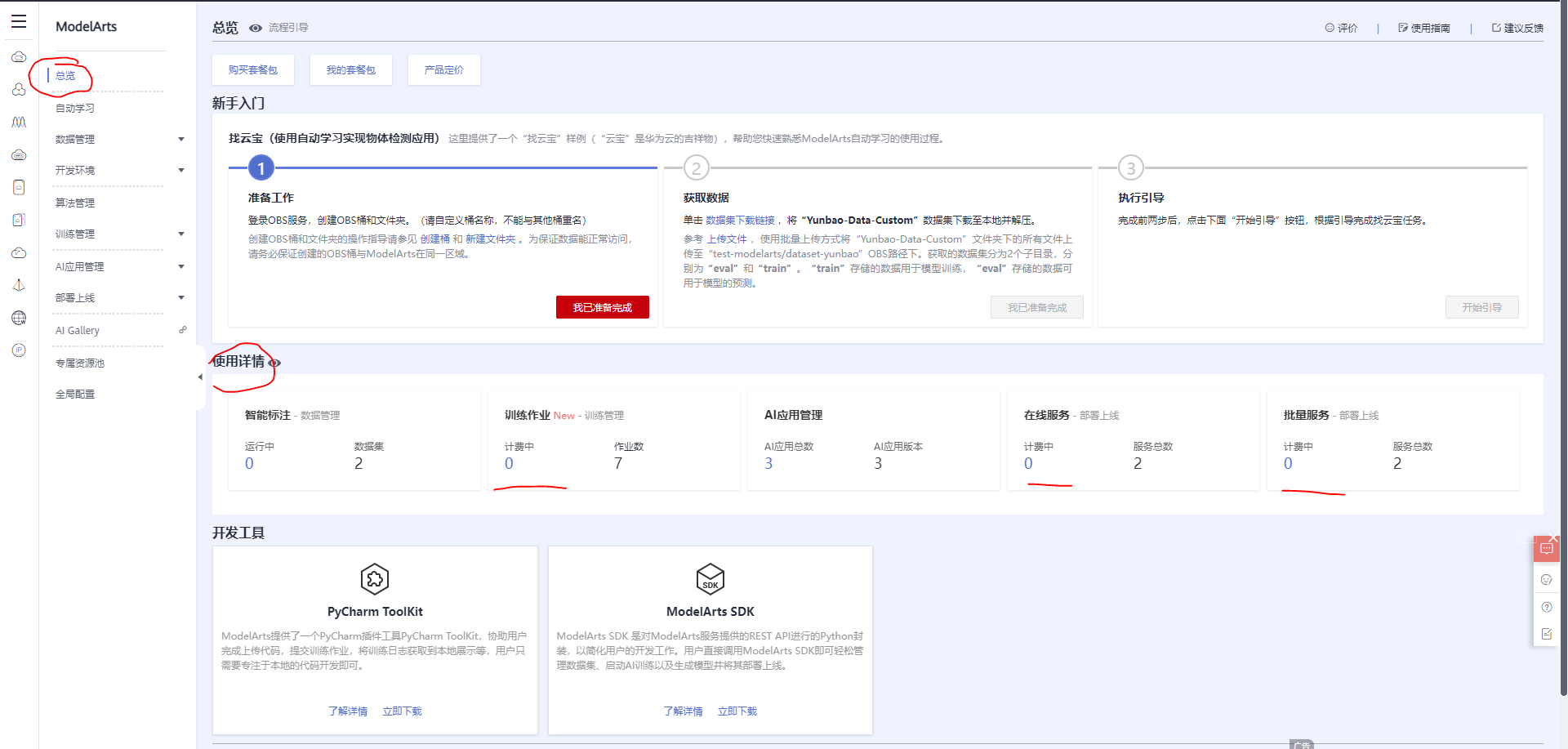The width and height of the screenshot is (1568, 749).
Task: Expand the AI应用管理 submenu arrow
Action: [x=181, y=267]
